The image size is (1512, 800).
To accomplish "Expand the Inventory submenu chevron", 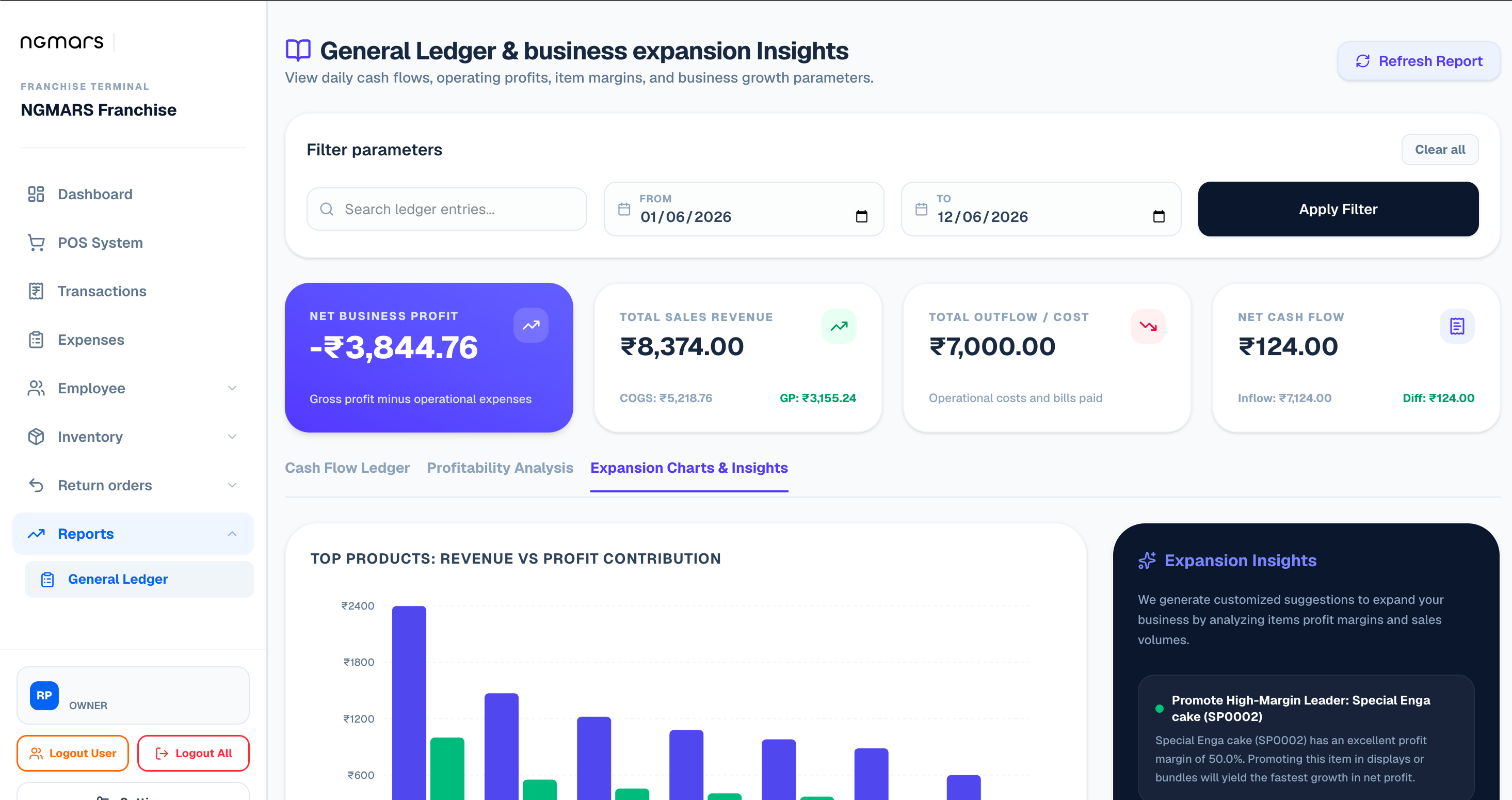I will (x=232, y=437).
